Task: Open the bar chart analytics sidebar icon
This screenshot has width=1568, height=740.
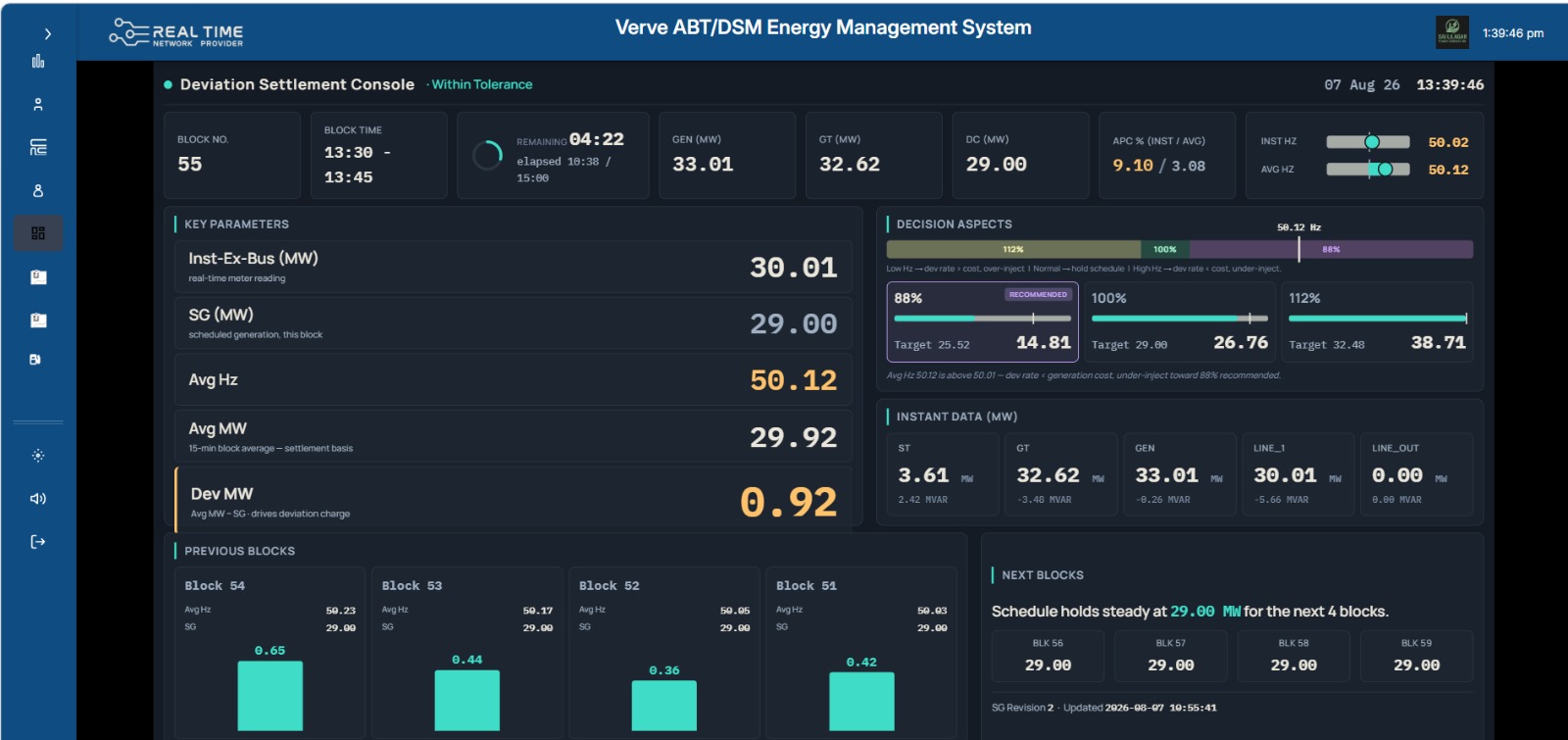Action: [x=38, y=61]
